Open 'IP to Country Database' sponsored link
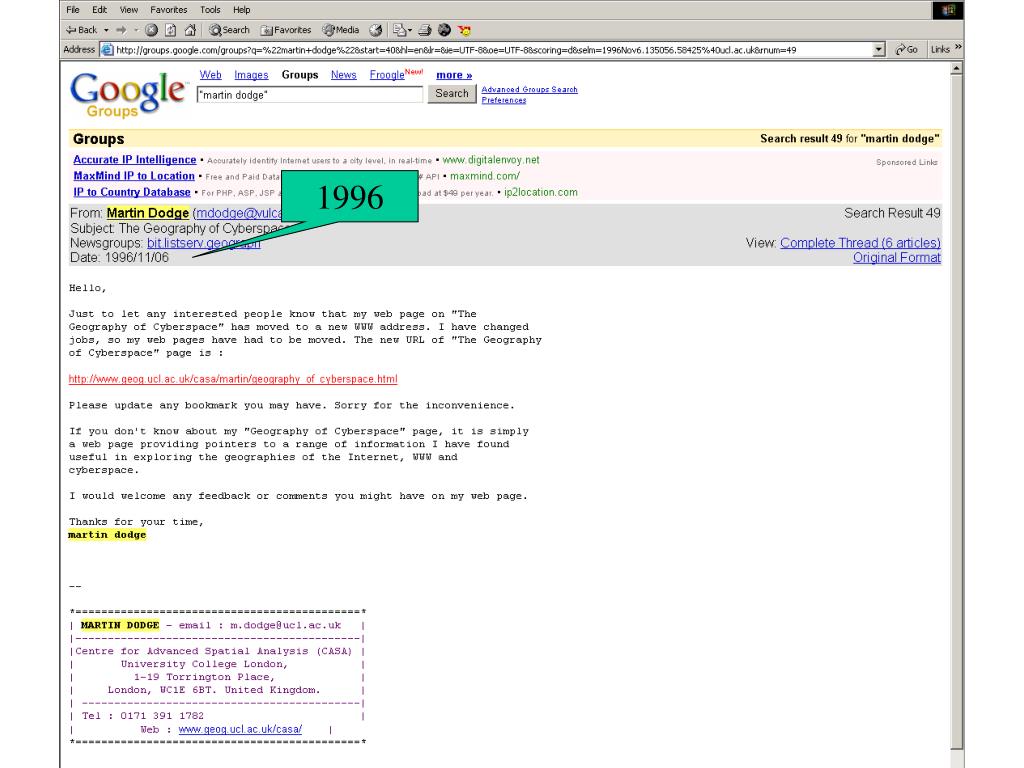 pos(132,192)
